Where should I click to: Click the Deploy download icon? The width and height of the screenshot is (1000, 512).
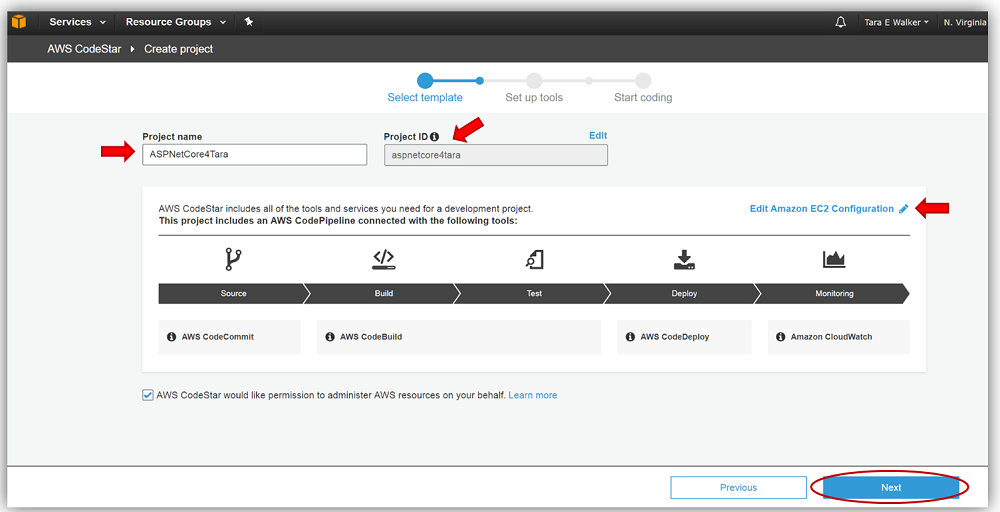pos(684,260)
